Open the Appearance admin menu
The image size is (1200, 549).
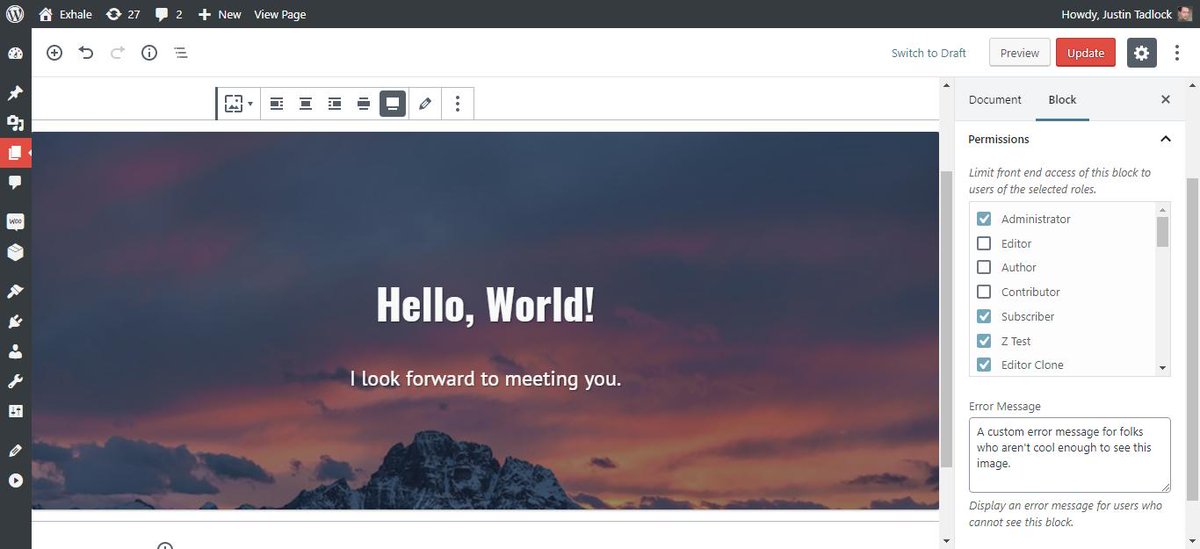coord(15,292)
